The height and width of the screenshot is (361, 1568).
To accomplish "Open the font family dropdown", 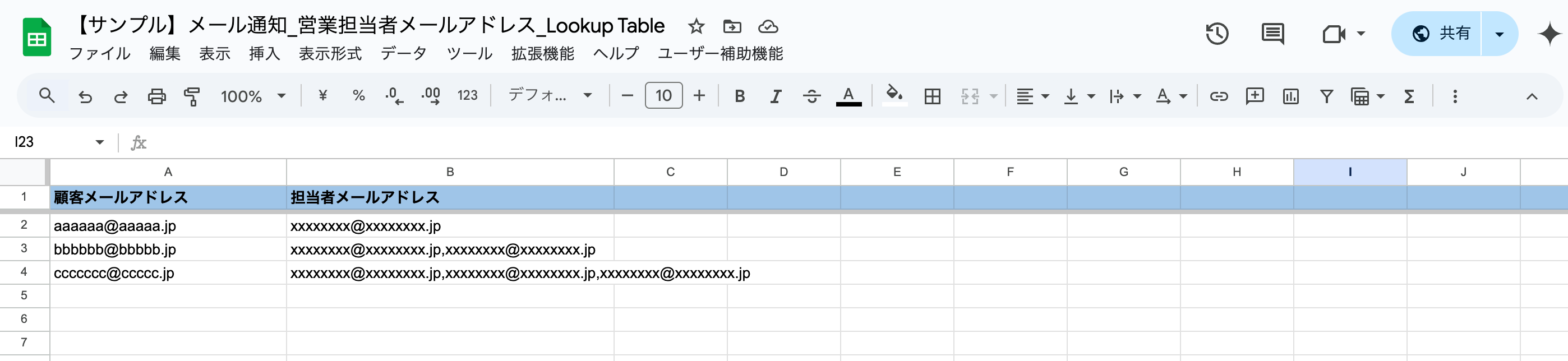I will pos(550,96).
